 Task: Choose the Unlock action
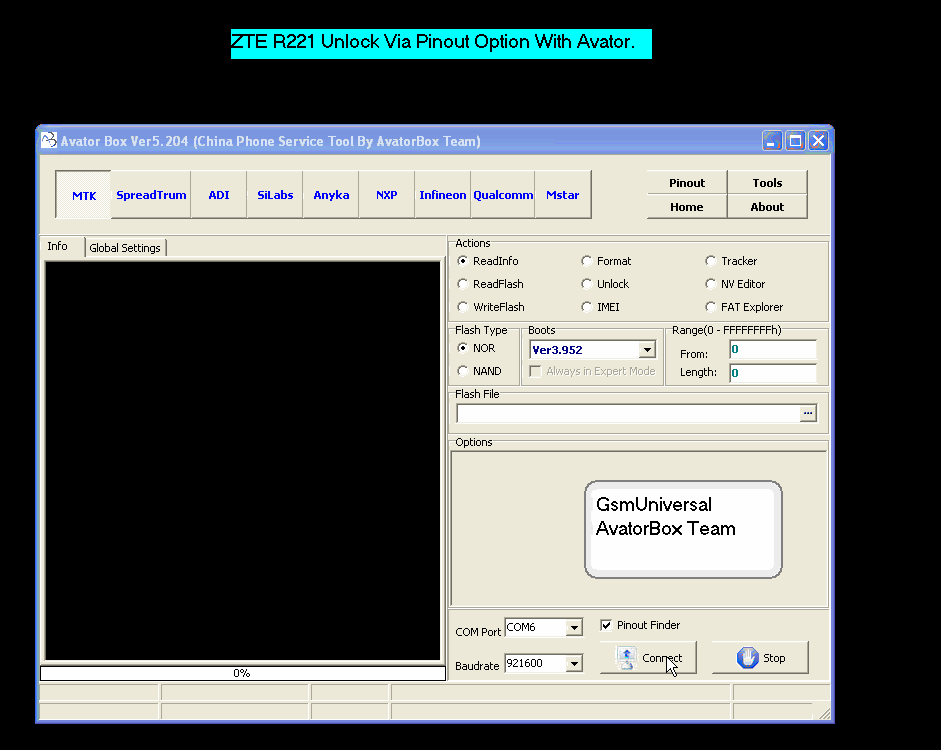(605, 284)
